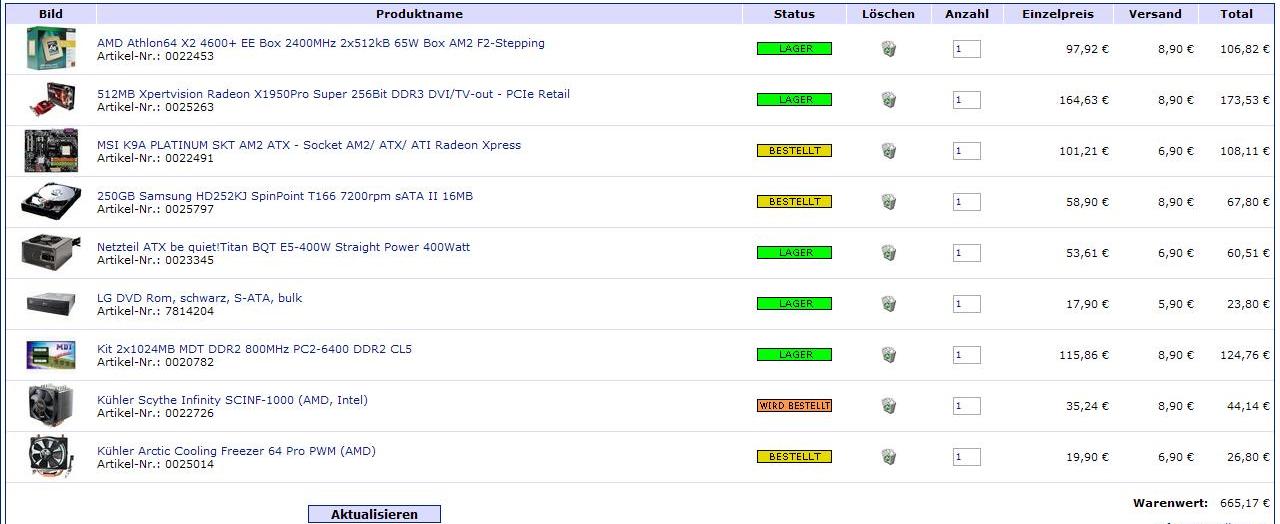
Task: Open MDT DDR2 memory kit thumbnail
Action: (x=51, y=355)
